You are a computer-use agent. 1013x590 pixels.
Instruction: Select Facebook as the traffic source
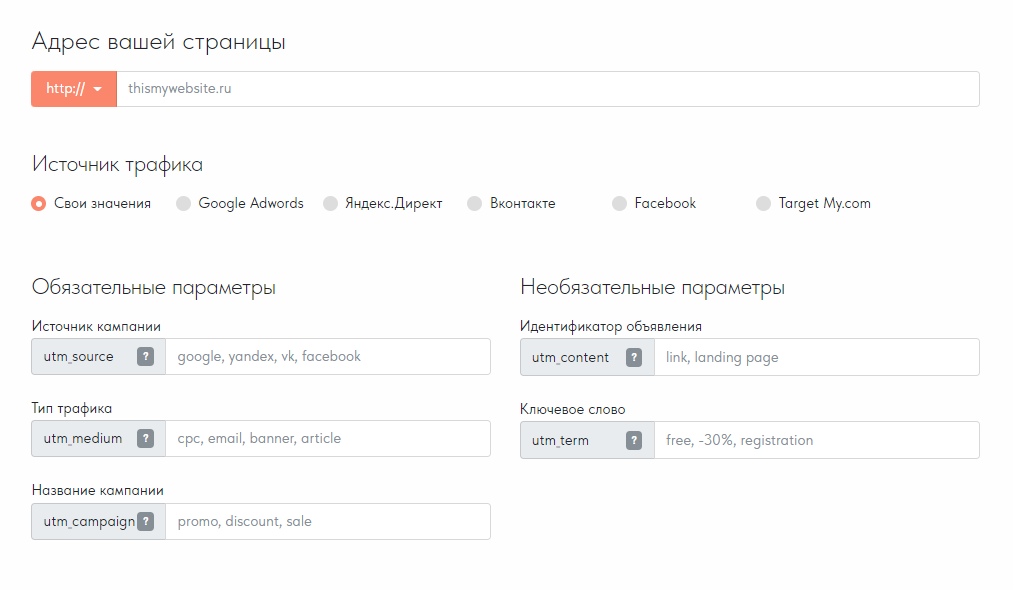(619, 204)
